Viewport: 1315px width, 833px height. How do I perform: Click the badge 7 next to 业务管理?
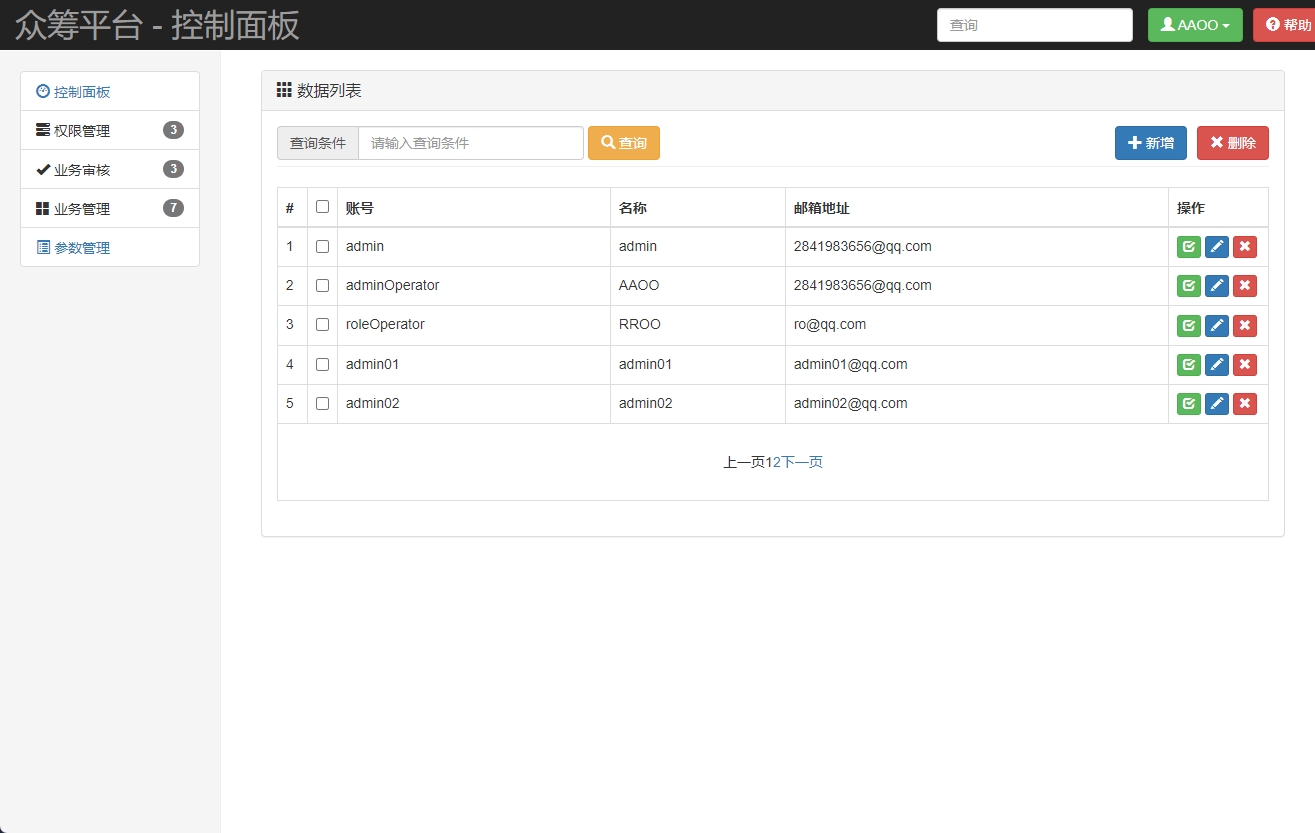pos(173,208)
